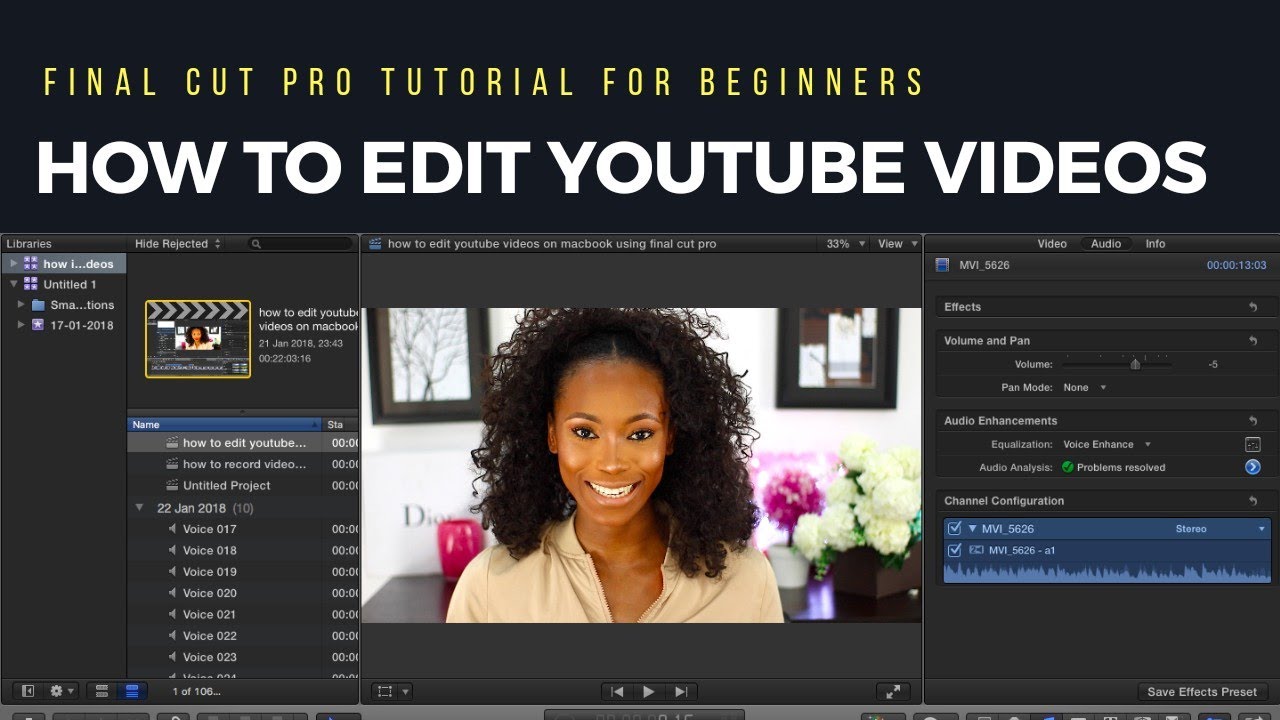Click the project filmstrip thumbnail
Screen dimensions: 1280x720
[x=198, y=339]
